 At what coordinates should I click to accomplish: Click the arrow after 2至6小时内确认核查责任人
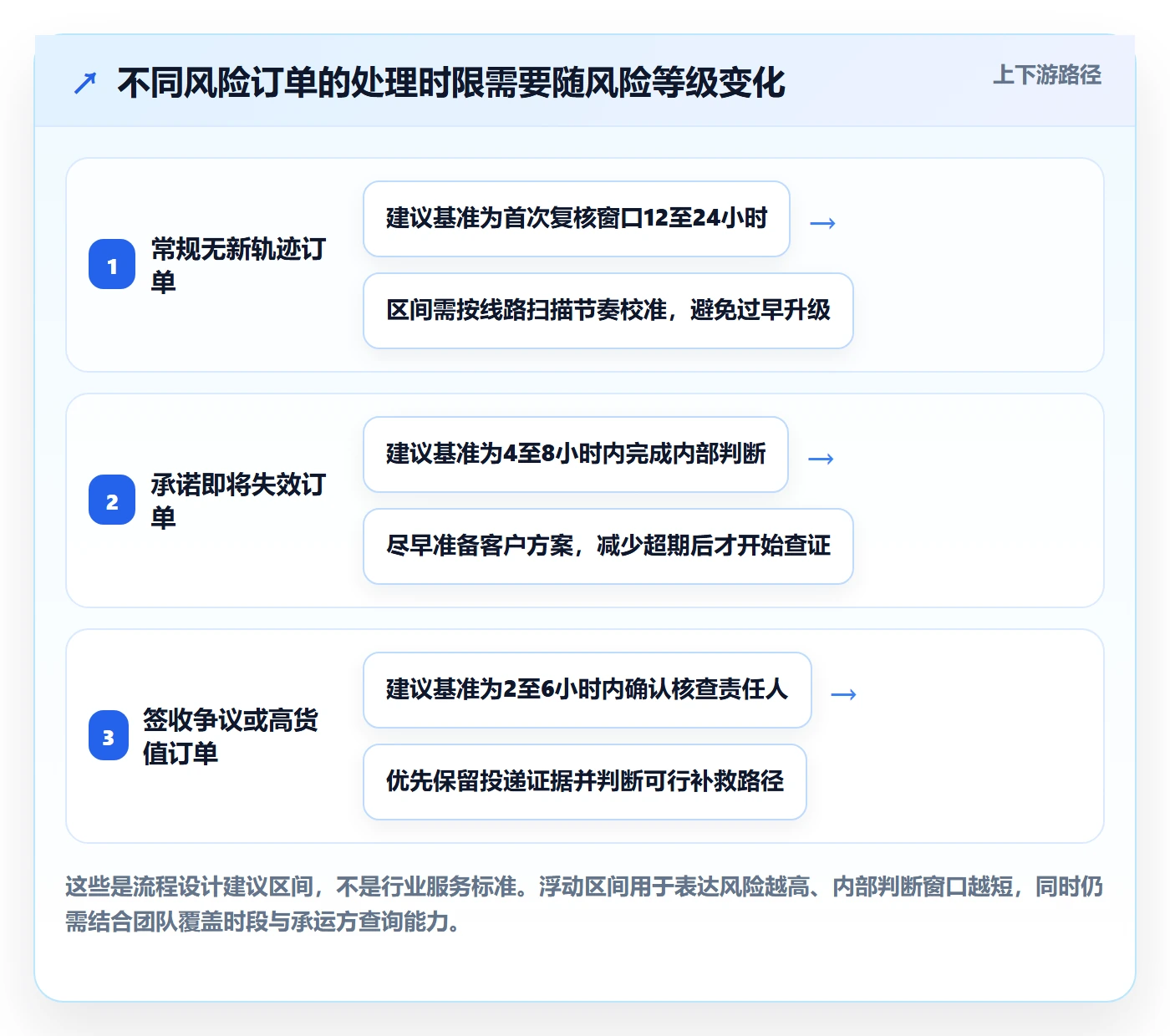click(x=844, y=693)
